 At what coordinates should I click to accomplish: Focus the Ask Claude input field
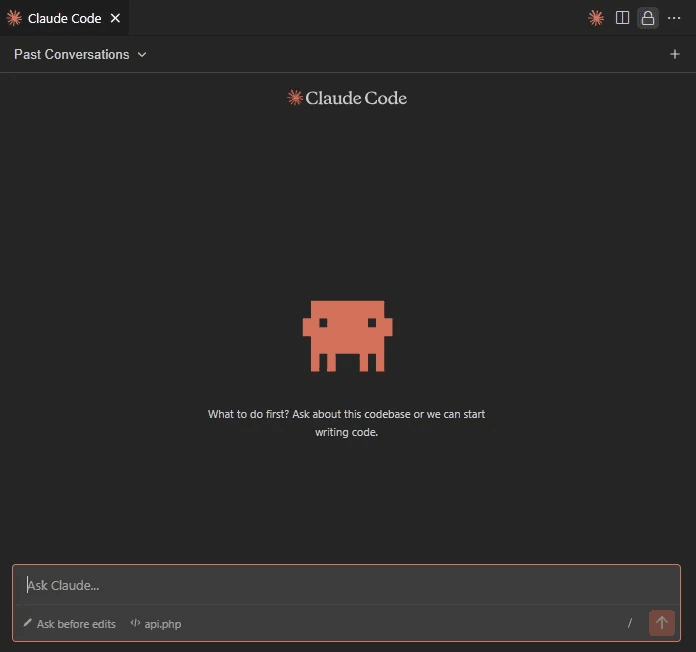(x=346, y=585)
